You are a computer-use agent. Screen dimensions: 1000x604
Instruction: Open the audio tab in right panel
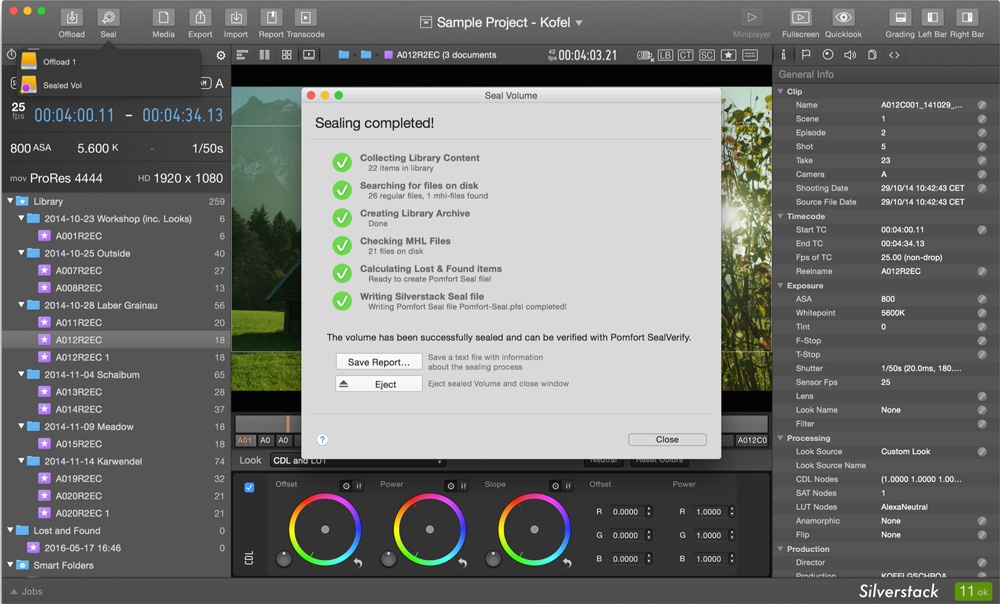(x=850, y=55)
